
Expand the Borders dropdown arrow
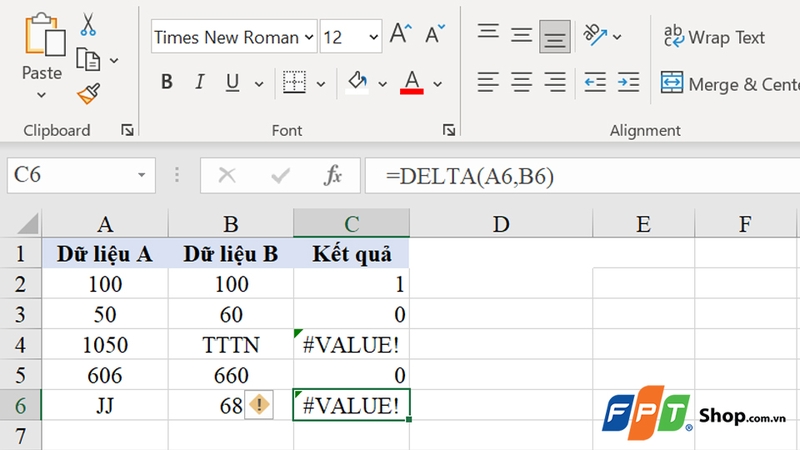[x=321, y=84]
